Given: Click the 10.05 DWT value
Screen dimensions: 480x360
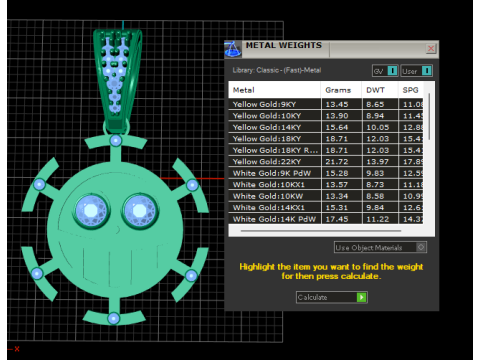Looking at the screenshot, I should coord(378,127).
